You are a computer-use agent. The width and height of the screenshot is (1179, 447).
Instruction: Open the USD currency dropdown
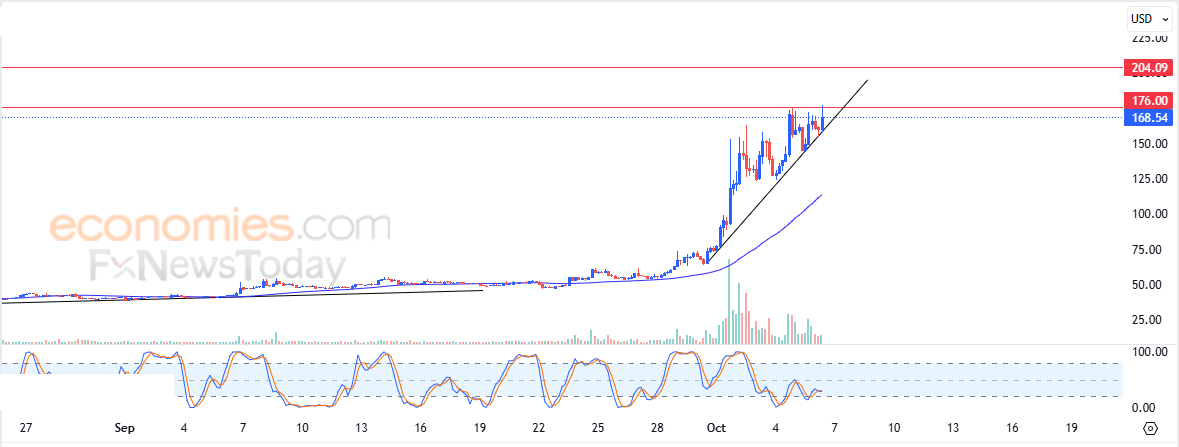(x=1148, y=17)
